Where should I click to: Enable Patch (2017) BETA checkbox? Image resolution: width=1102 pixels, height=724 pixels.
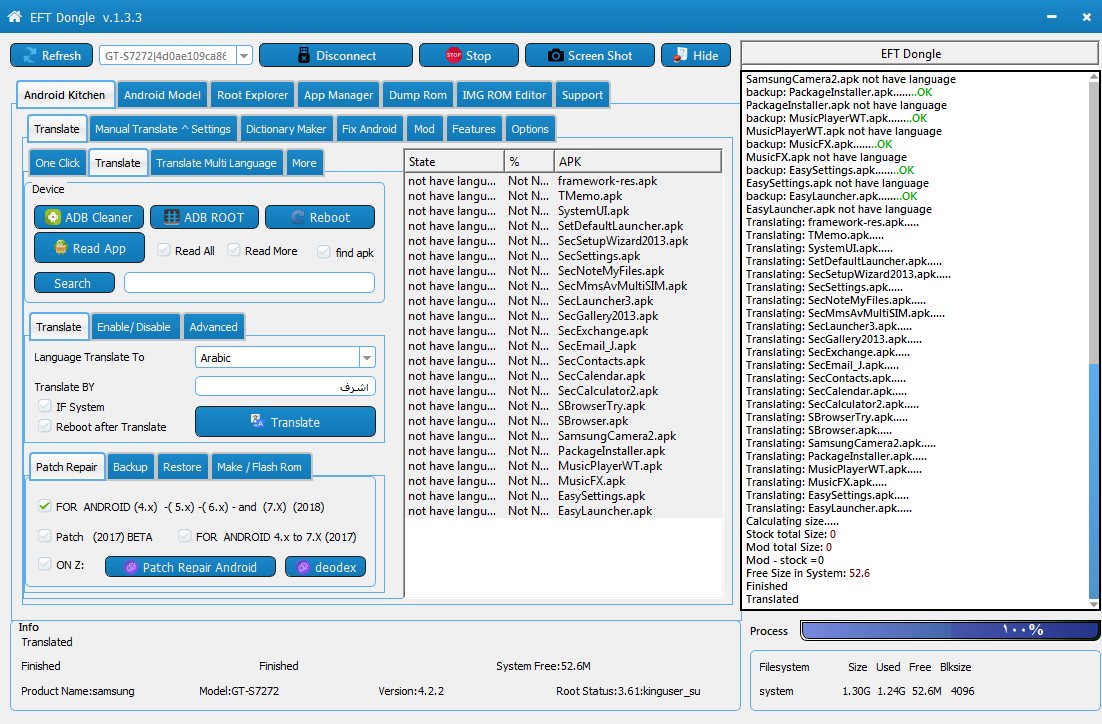[45, 536]
